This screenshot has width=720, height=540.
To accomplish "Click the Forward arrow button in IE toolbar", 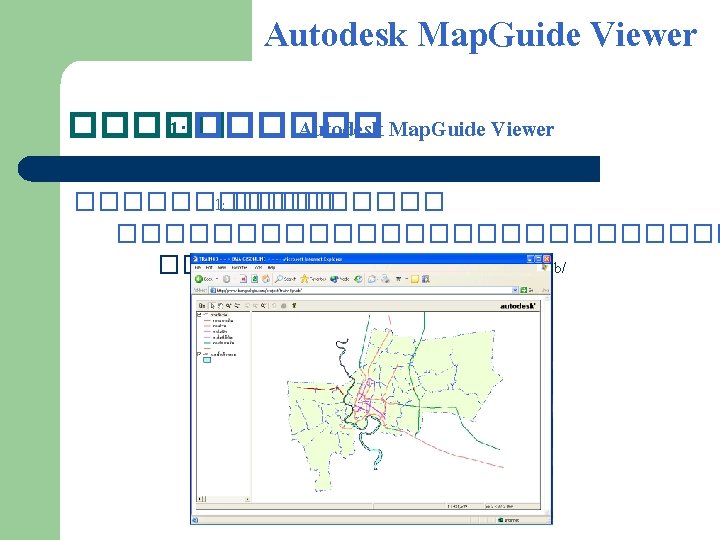I will [x=226, y=279].
